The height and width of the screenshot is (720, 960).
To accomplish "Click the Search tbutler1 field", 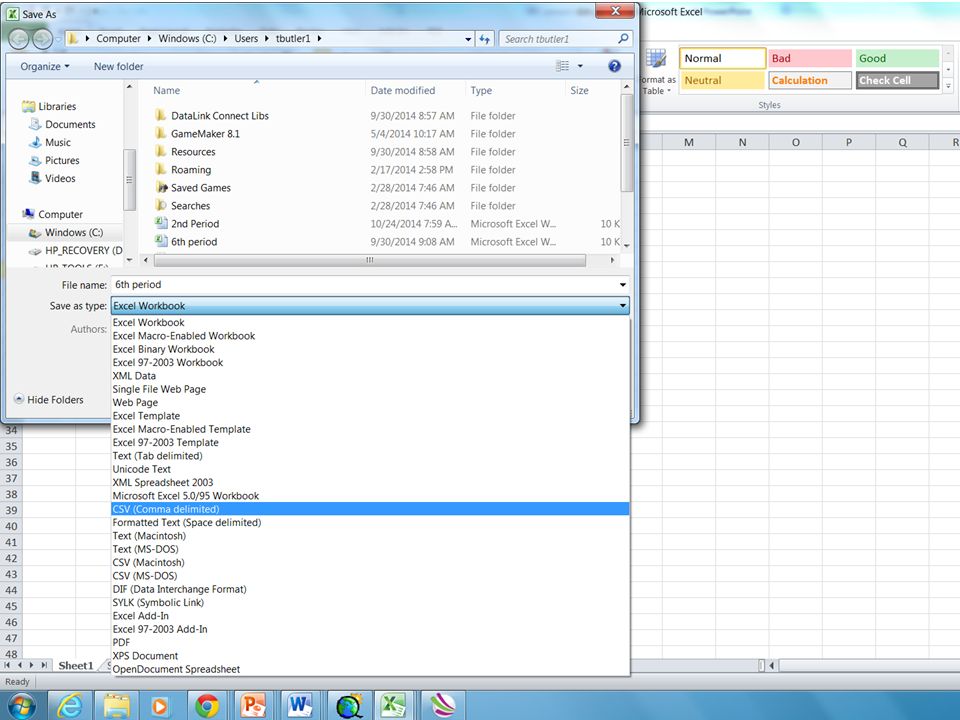I will 557,39.
